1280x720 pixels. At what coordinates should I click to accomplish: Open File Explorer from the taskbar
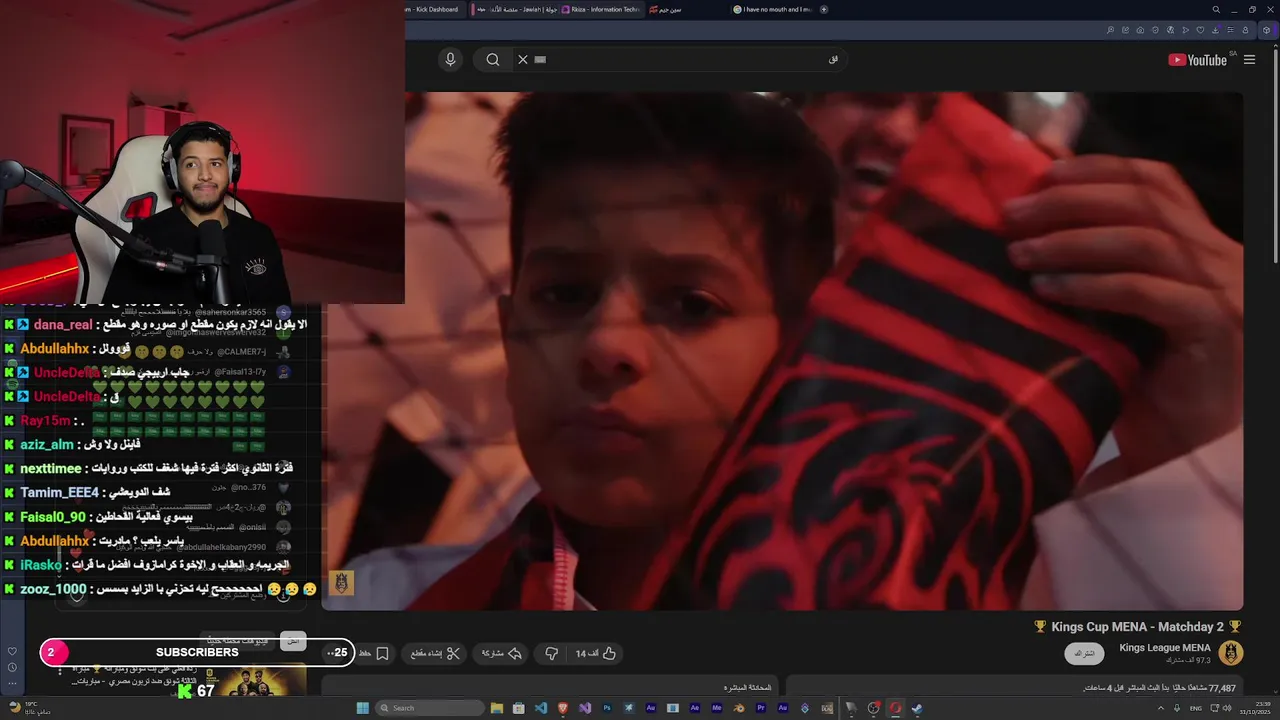pyautogui.click(x=497, y=708)
